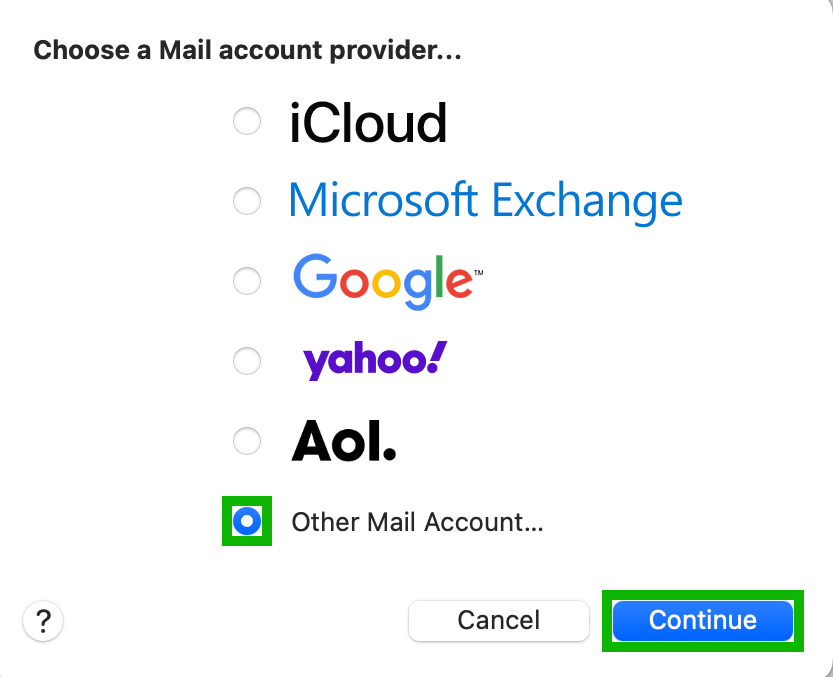The height and width of the screenshot is (677, 833).
Task: Click the Microsoft Exchange logo text
Action: (485, 201)
